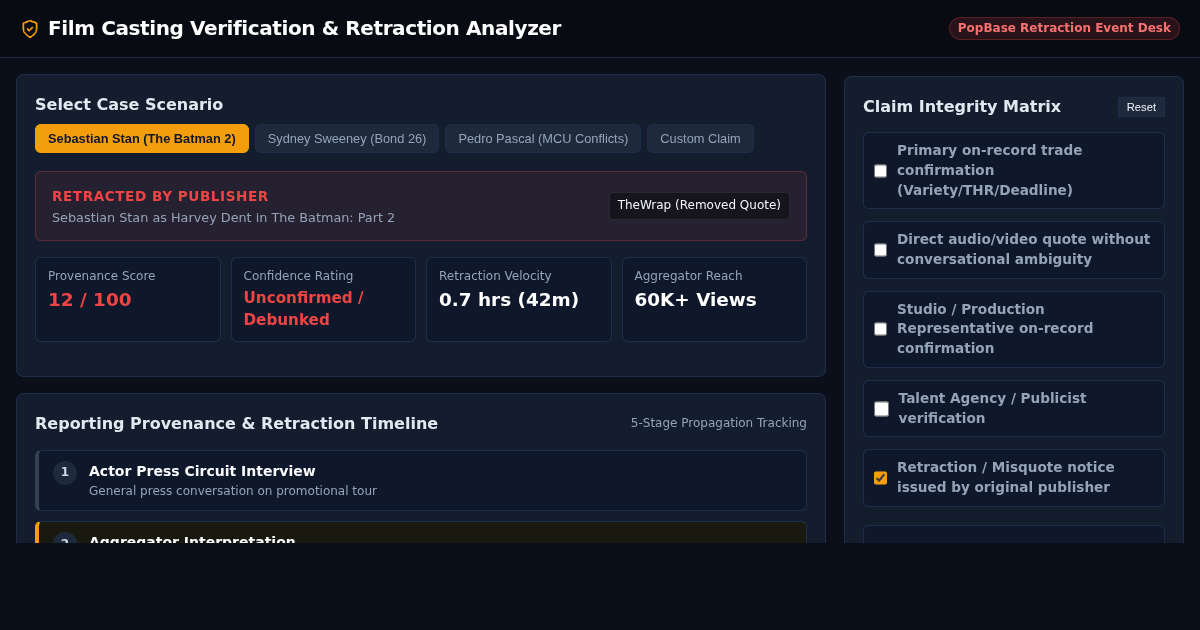Image resolution: width=1200 pixels, height=630 pixels.
Task: Click 5-Stage Propagation Tracking label
Action: tap(718, 423)
